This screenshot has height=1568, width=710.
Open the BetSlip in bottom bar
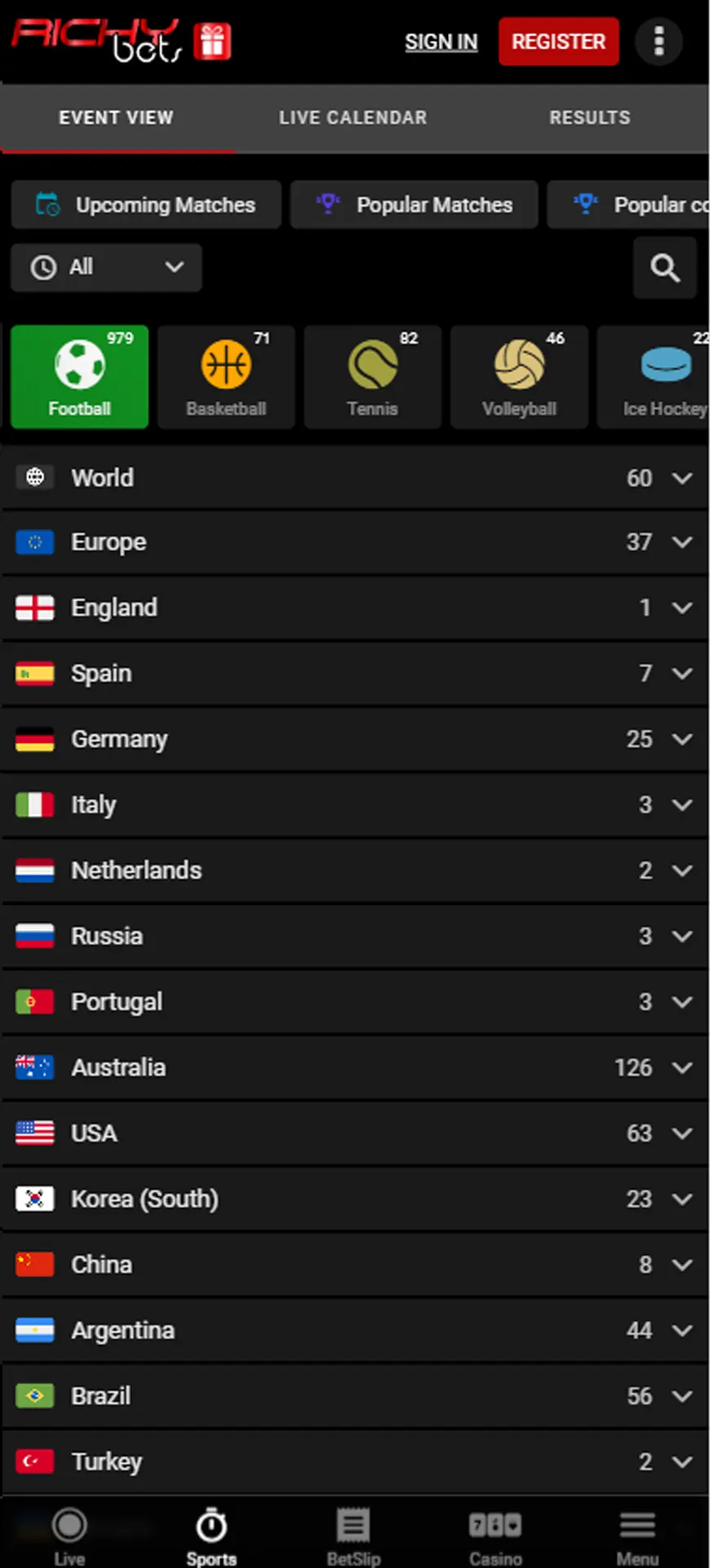point(353,1536)
